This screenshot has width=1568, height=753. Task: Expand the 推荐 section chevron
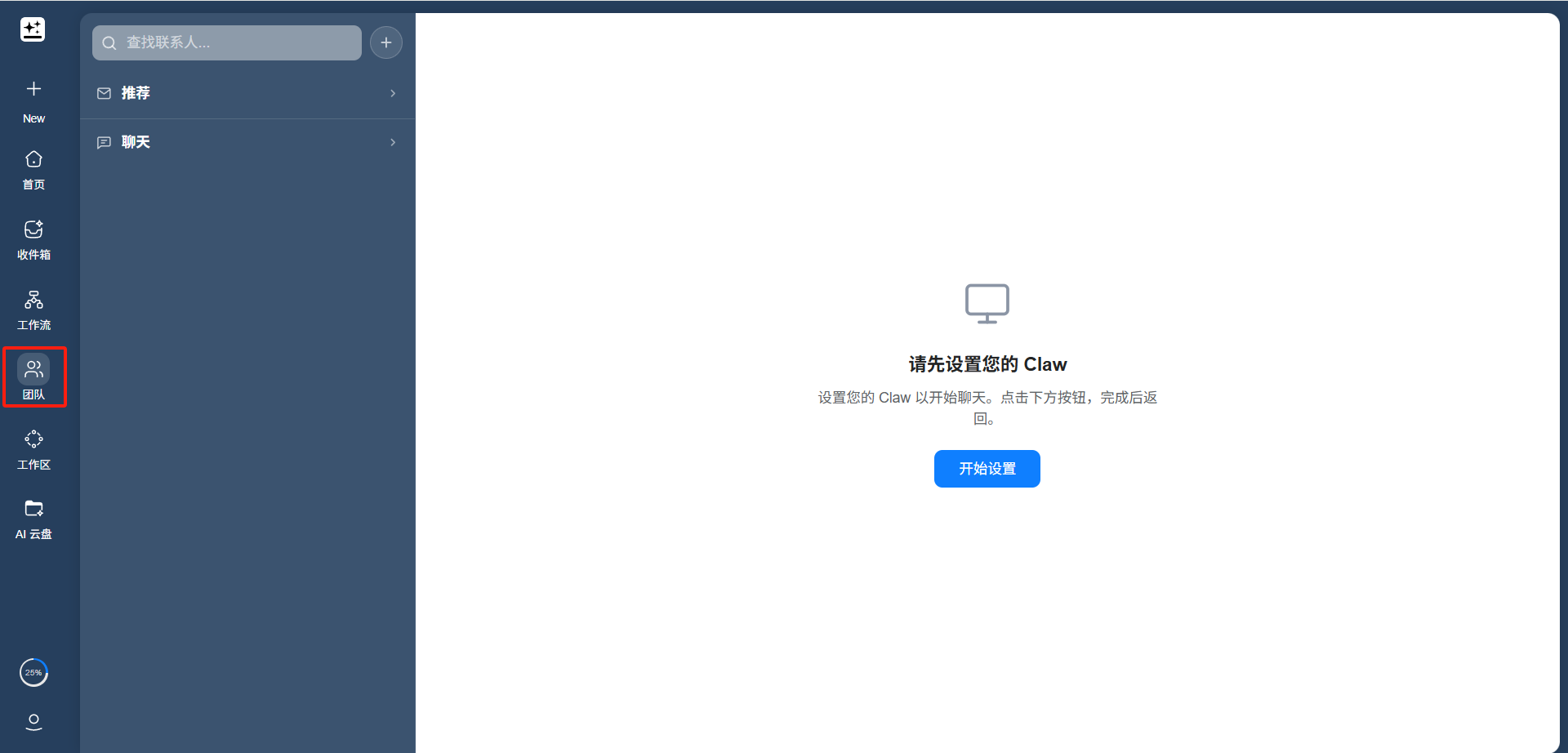click(393, 93)
